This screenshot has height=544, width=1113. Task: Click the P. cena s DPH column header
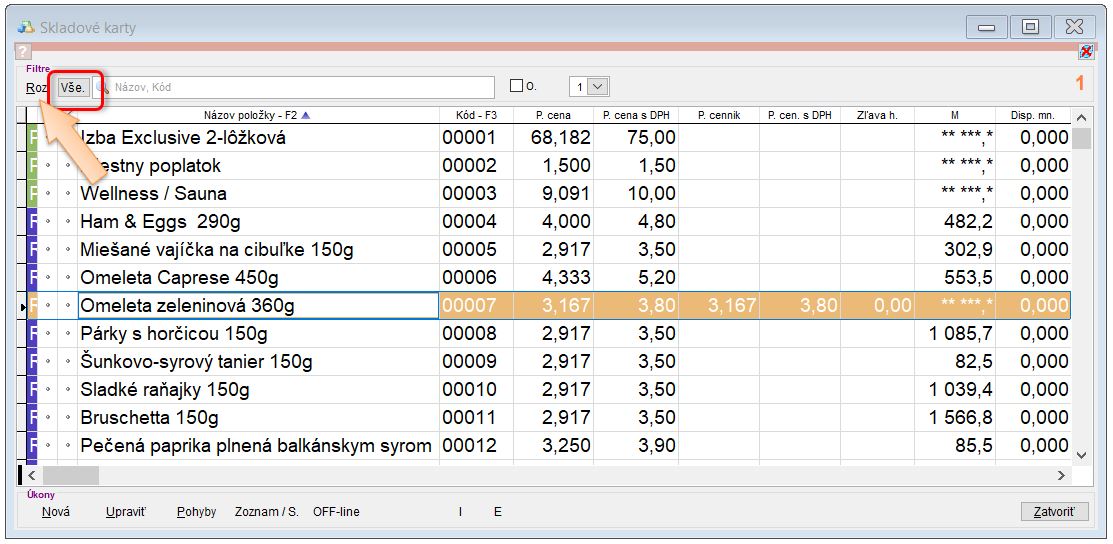634,115
